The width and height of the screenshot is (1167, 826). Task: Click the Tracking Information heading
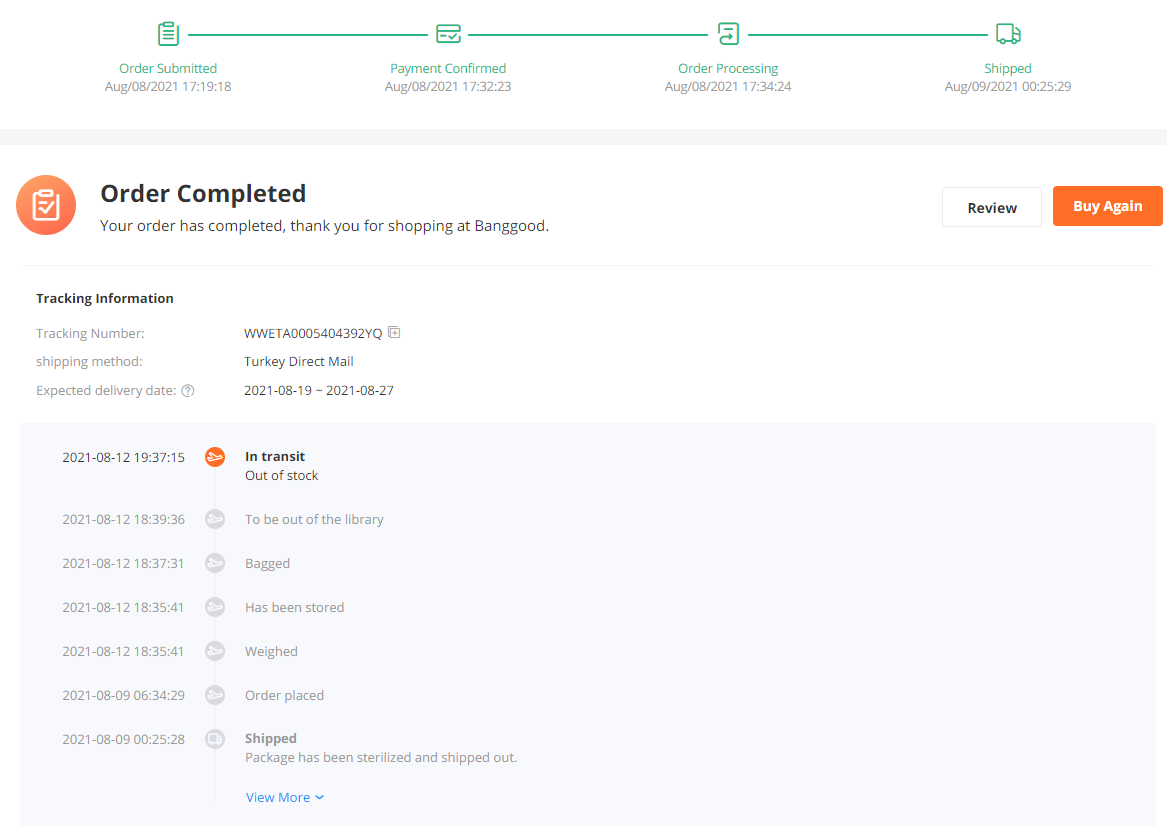point(105,298)
